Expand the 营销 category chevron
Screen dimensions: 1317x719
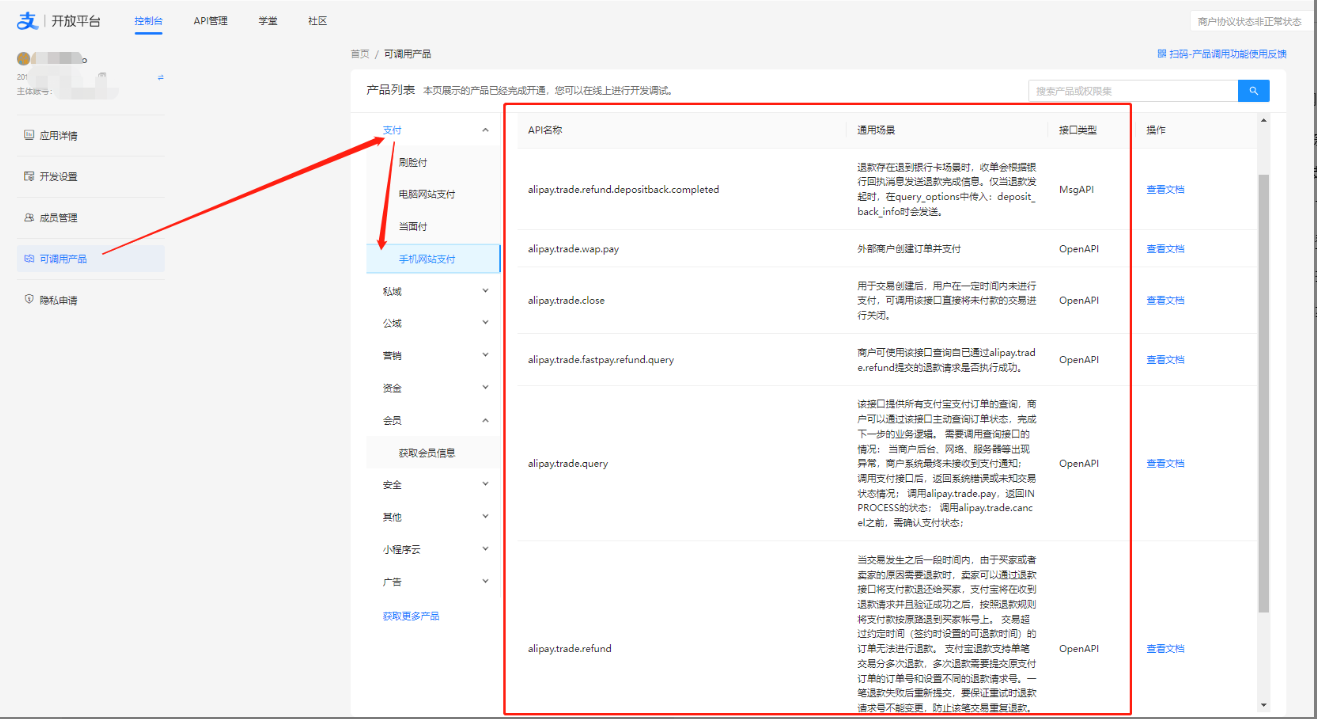pyautogui.click(x=485, y=355)
